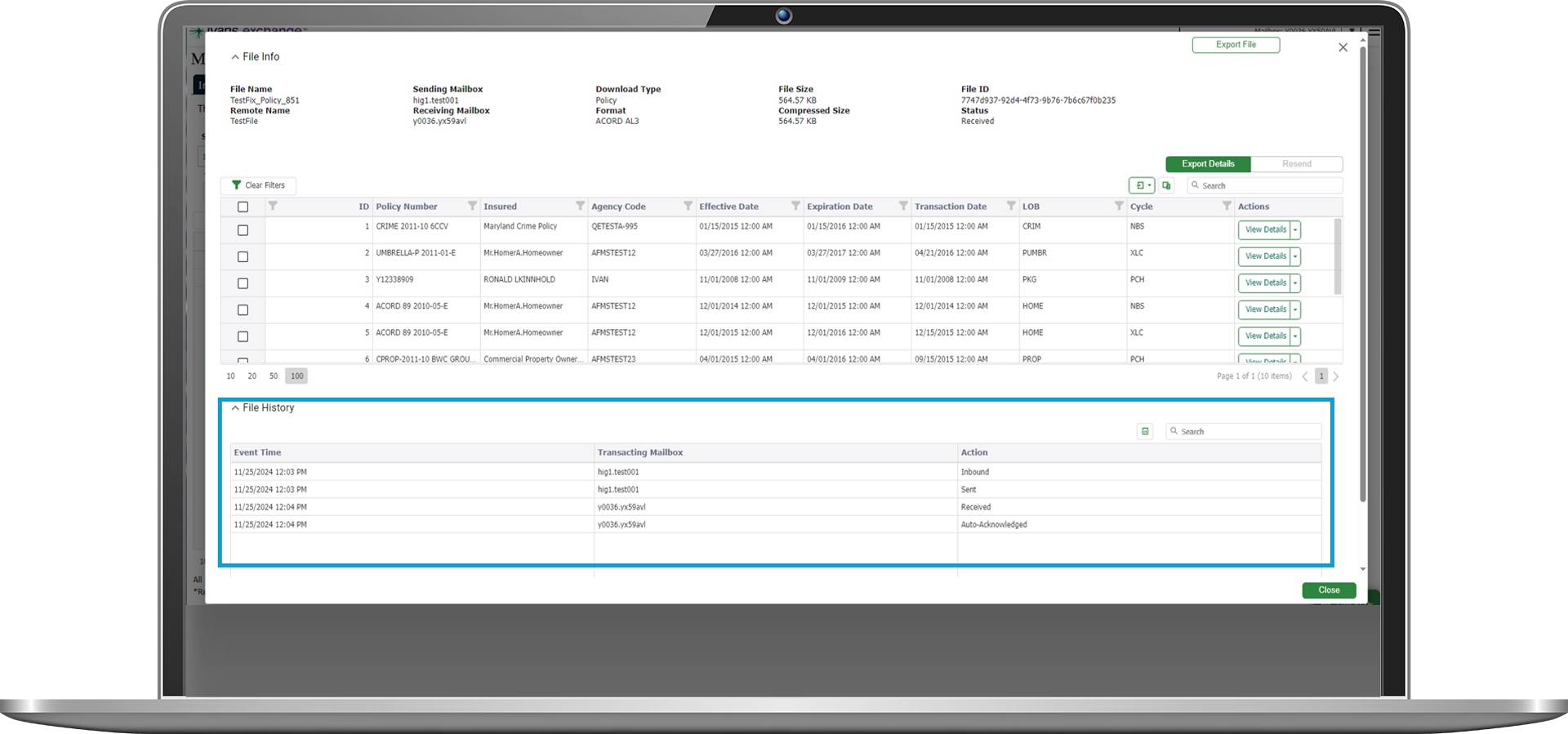Image resolution: width=1568 pixels, height=734 pixels.
Task: Open the Cycle column filter icon
Action: 1227,206
